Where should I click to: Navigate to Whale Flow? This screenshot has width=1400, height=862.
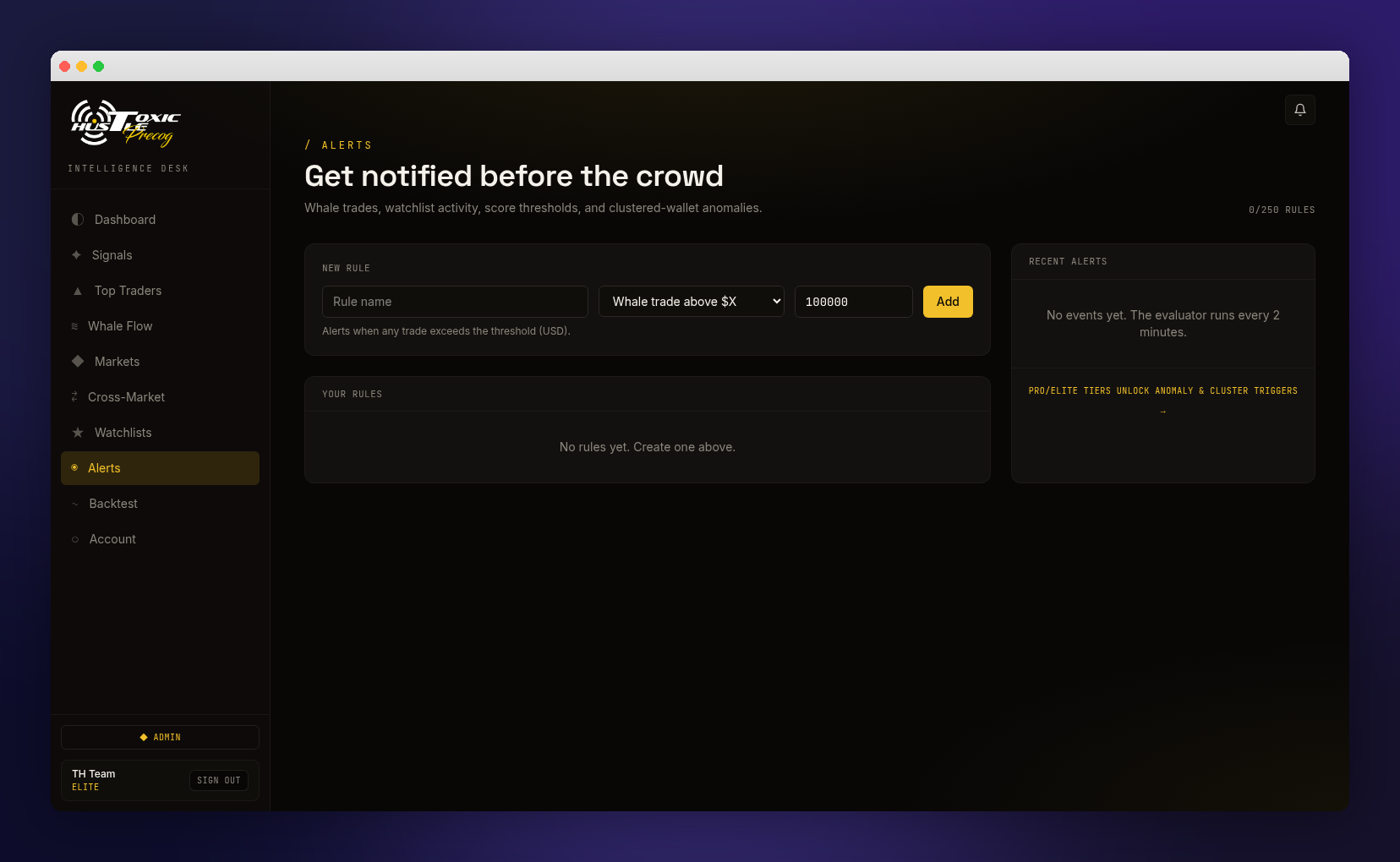[x=160, y=326]
